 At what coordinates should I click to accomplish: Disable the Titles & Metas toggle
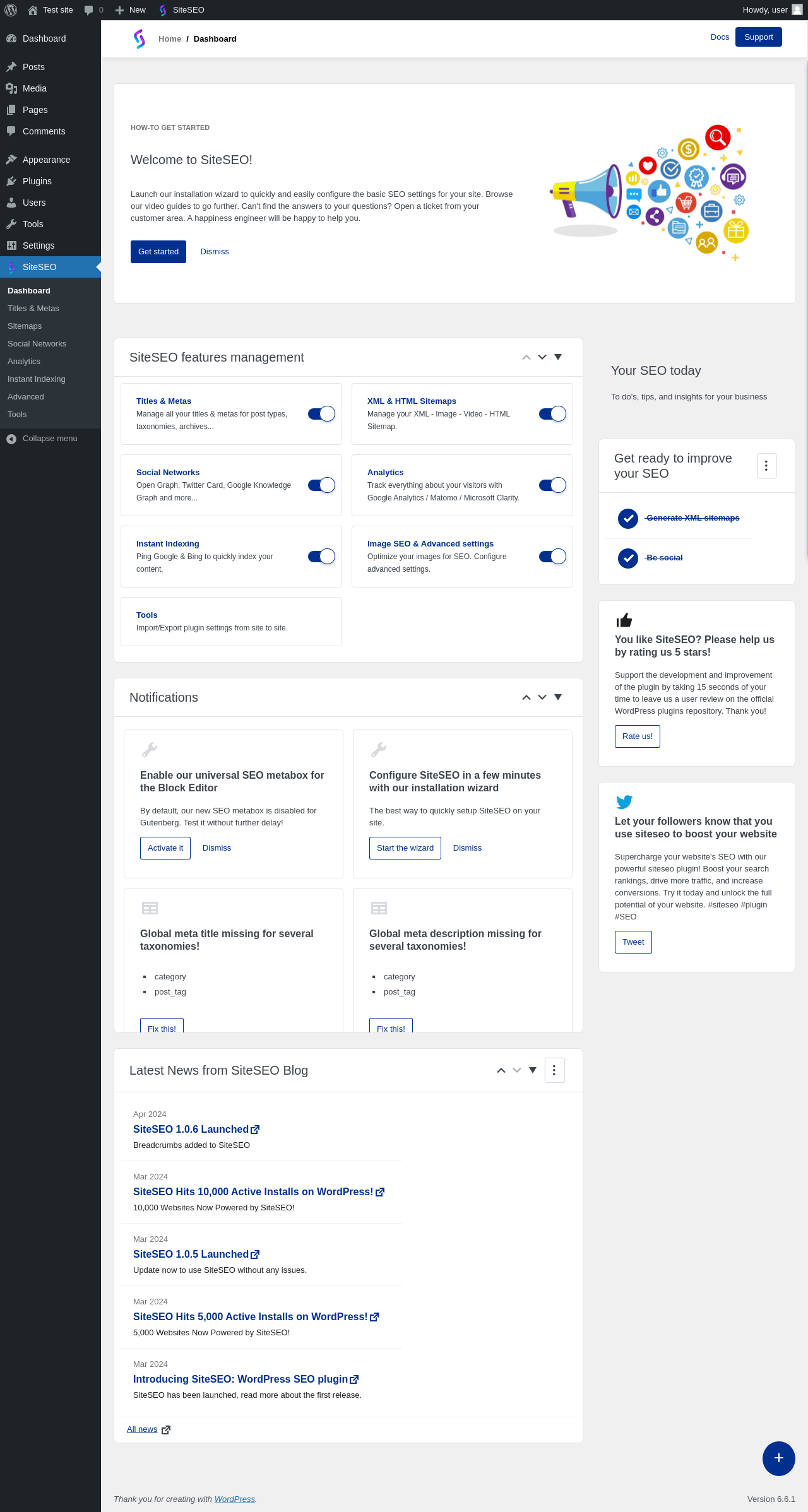tap(321, 414)
